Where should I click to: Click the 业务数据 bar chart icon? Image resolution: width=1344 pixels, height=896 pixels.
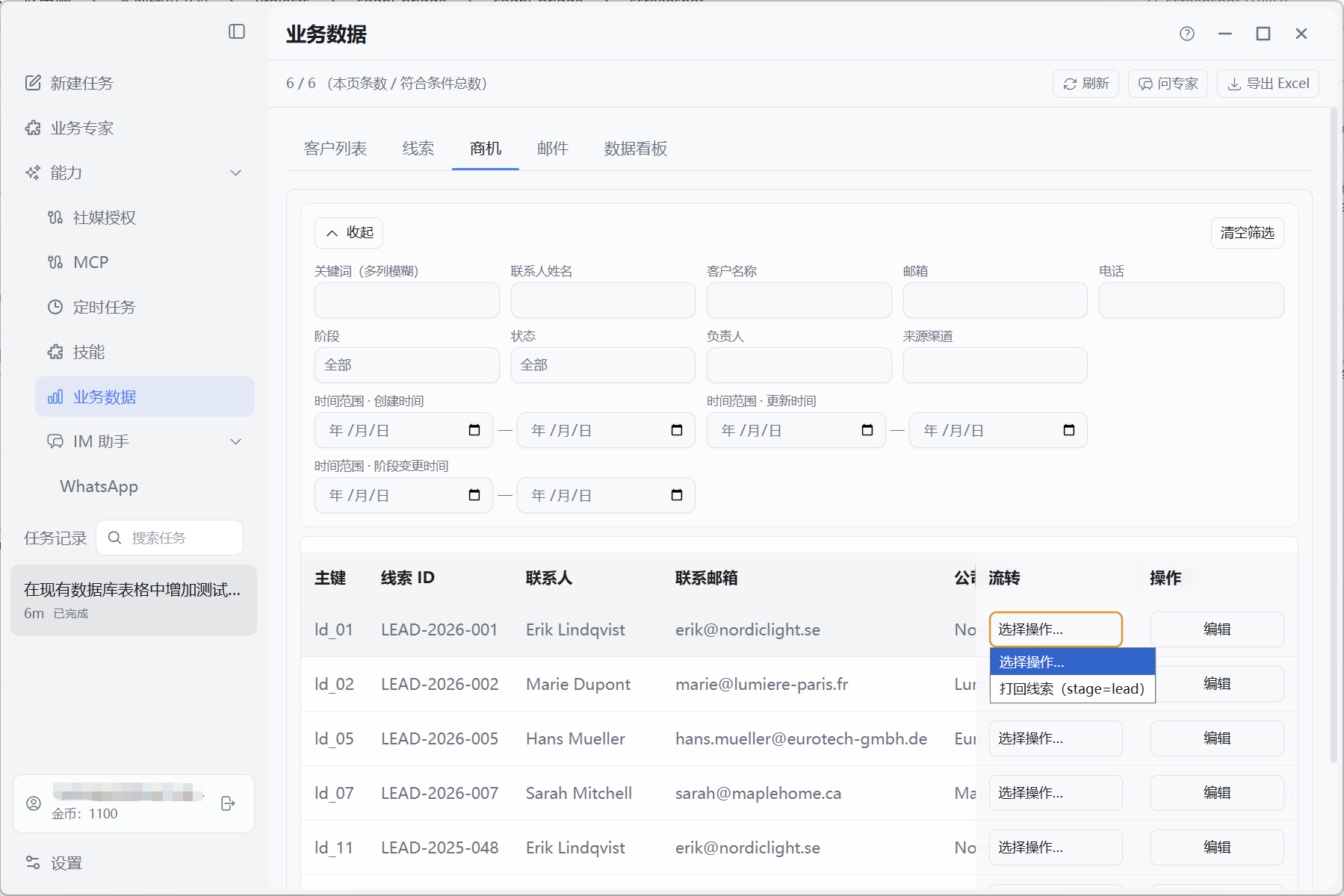[x=55, y=396]
